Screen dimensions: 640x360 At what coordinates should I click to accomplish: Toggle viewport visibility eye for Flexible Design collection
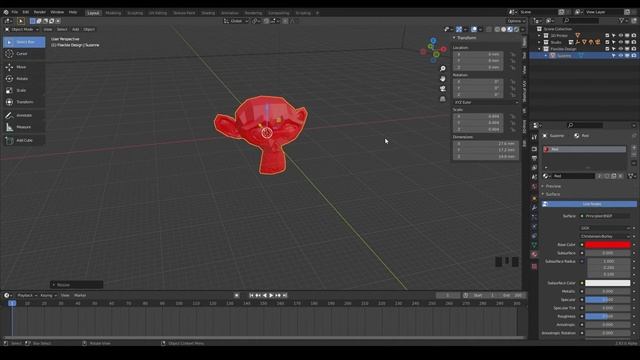coord(621,49)
